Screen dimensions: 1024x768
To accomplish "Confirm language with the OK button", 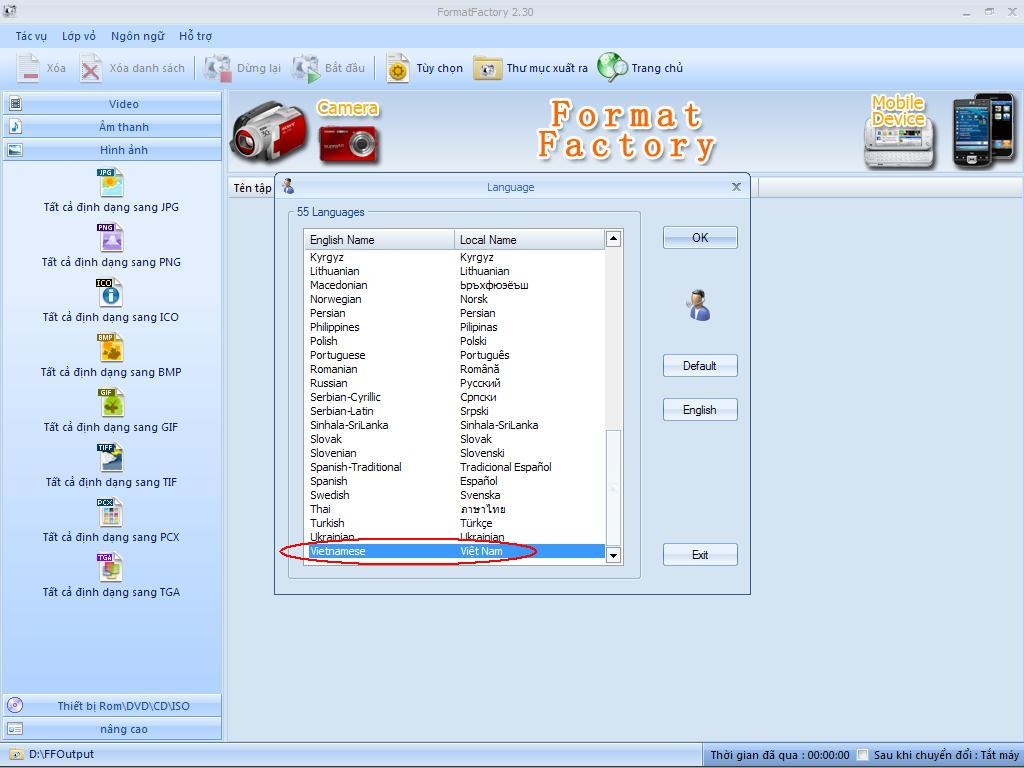I will coord(700,238).
